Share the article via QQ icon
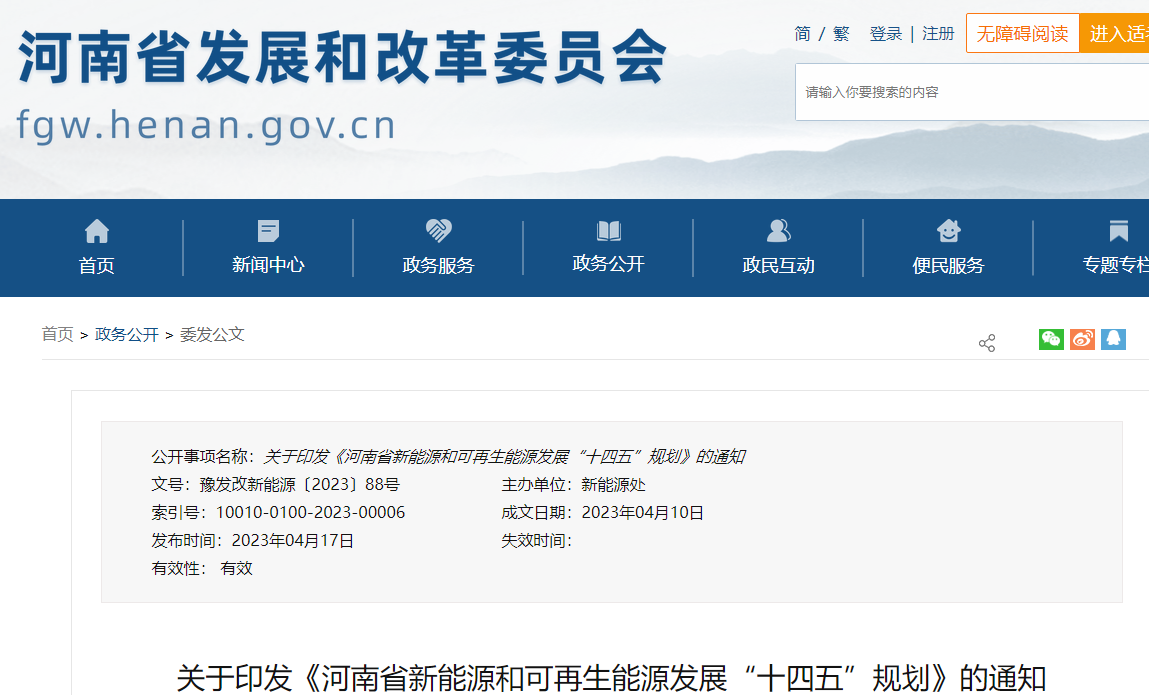The image size is (1149, 695). click(x=1113, y=339)
